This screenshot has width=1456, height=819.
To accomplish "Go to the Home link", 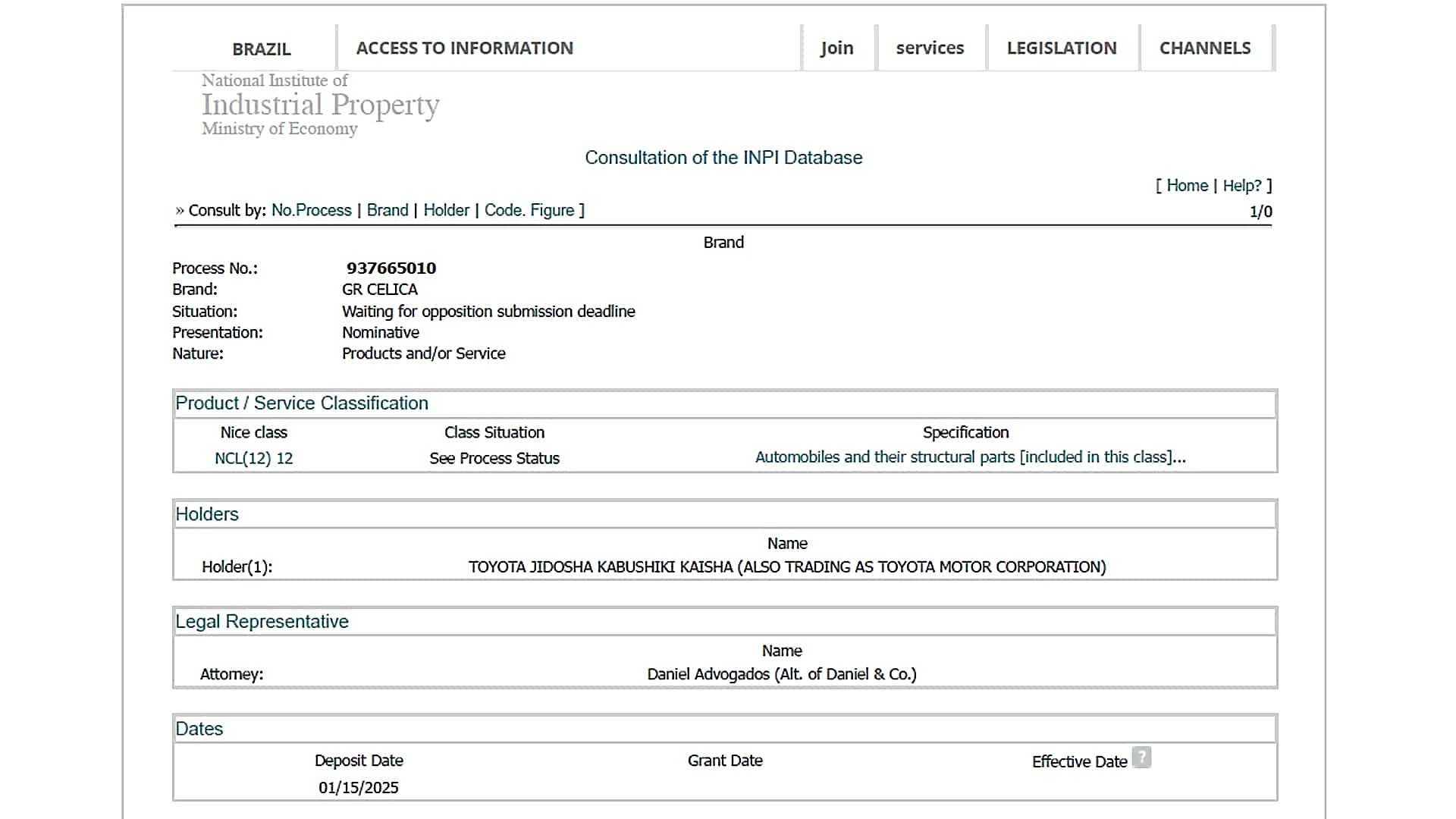I will coord(1187,186).
